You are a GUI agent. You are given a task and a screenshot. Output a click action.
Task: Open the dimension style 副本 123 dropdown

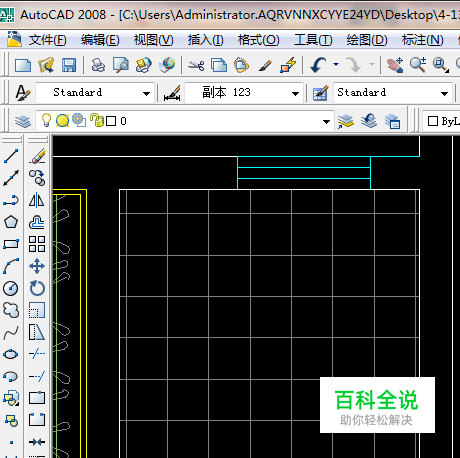[295, 93]
